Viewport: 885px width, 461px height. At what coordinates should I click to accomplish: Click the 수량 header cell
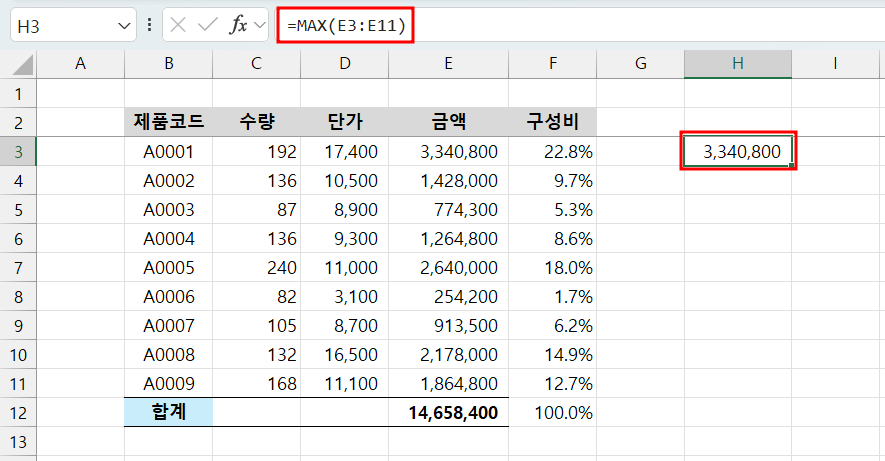pyautogui.click(x=256, y=122)
